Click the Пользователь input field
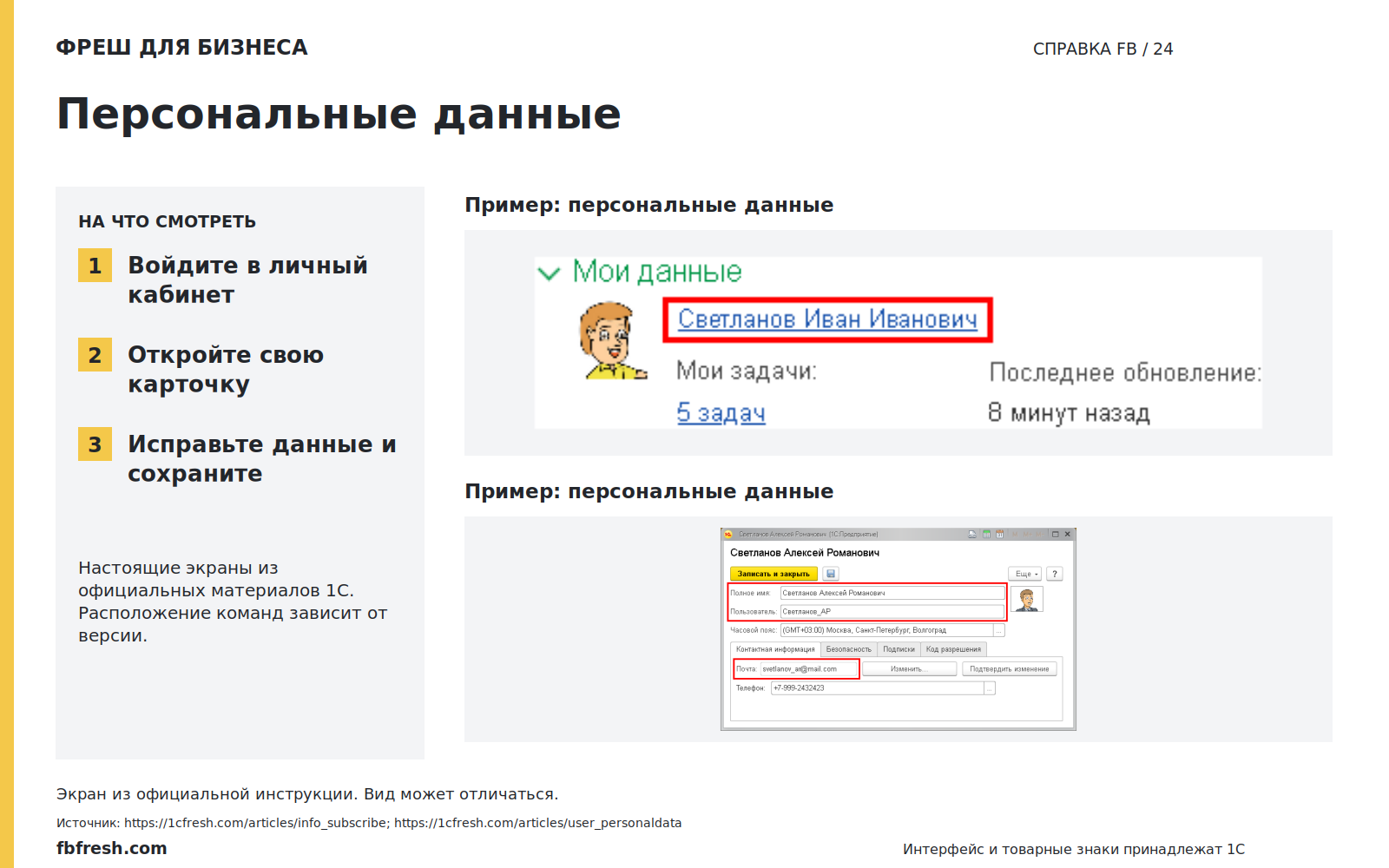Viewport: 1389px width, 868px height. (x=892, y=611)
